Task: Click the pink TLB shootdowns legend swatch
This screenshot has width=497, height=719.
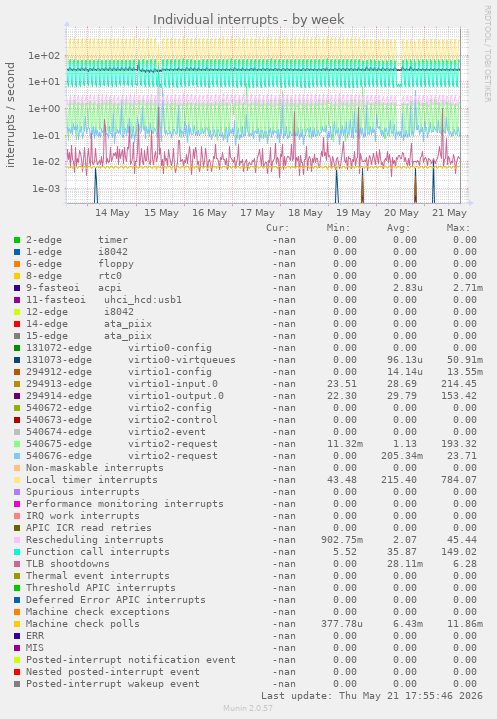Action: 17,564
